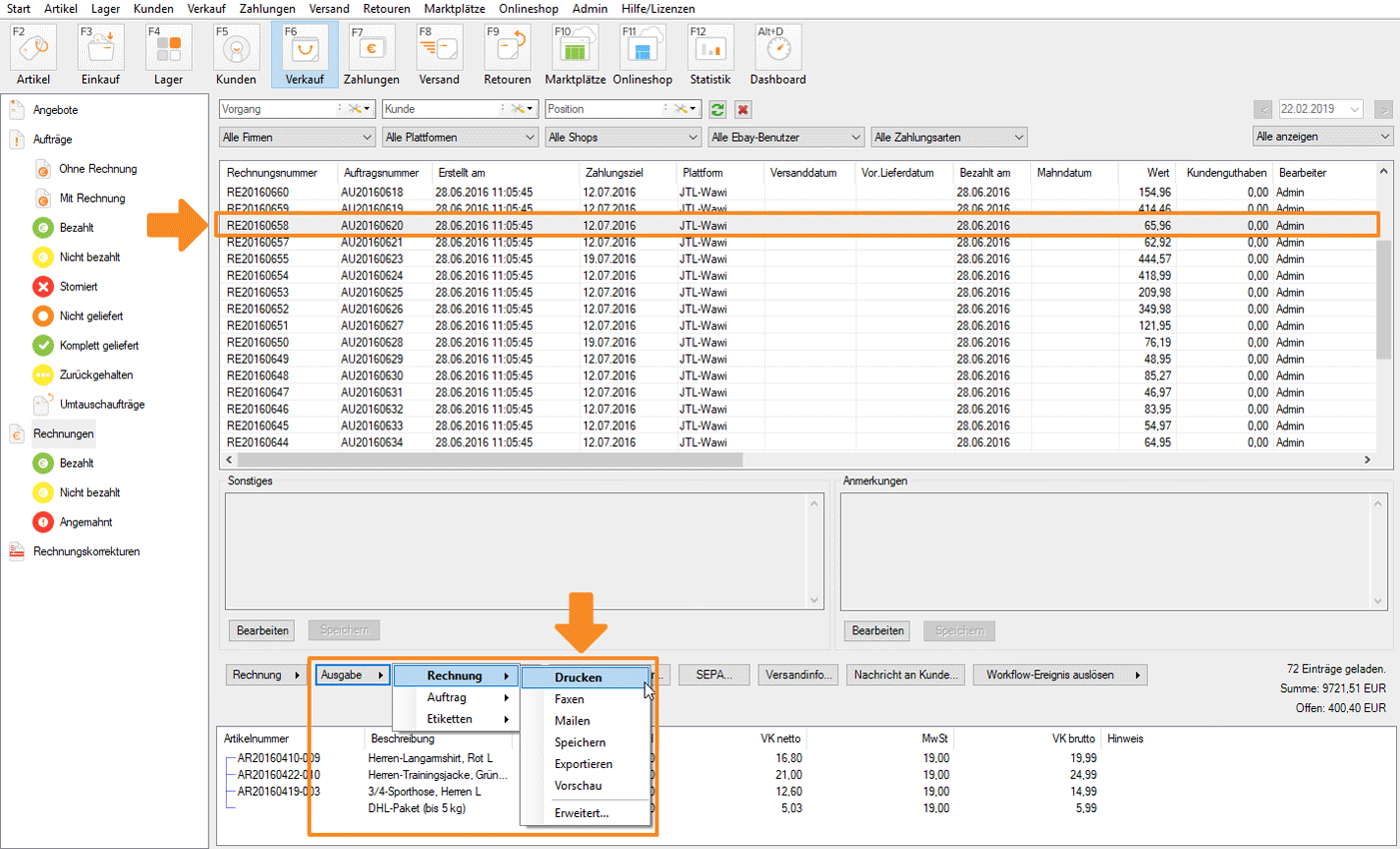
Task: Click the green refresh filter icon
Action: (x=717, y=110)
